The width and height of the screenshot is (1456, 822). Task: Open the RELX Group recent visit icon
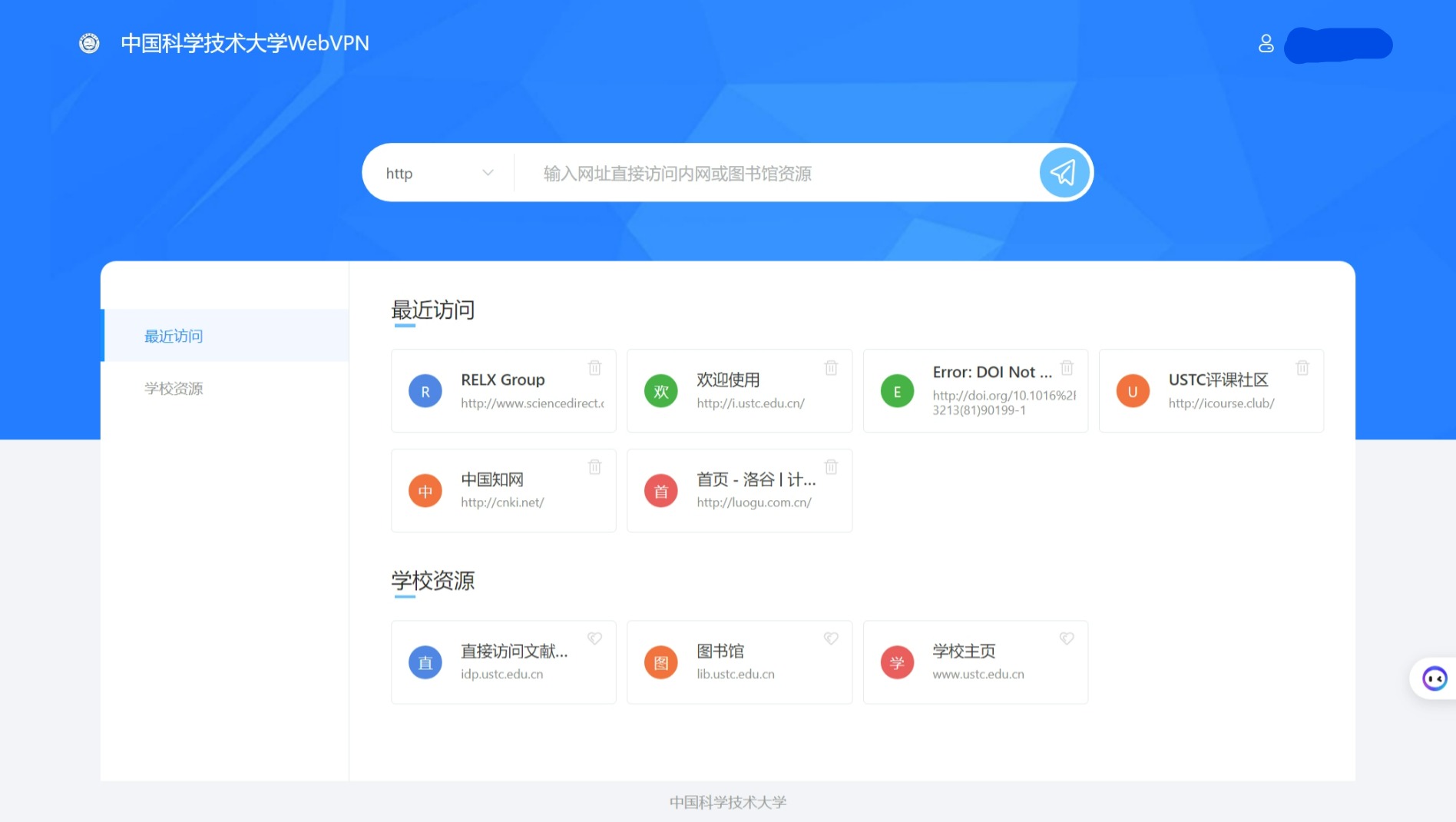(x=425, y=390)
